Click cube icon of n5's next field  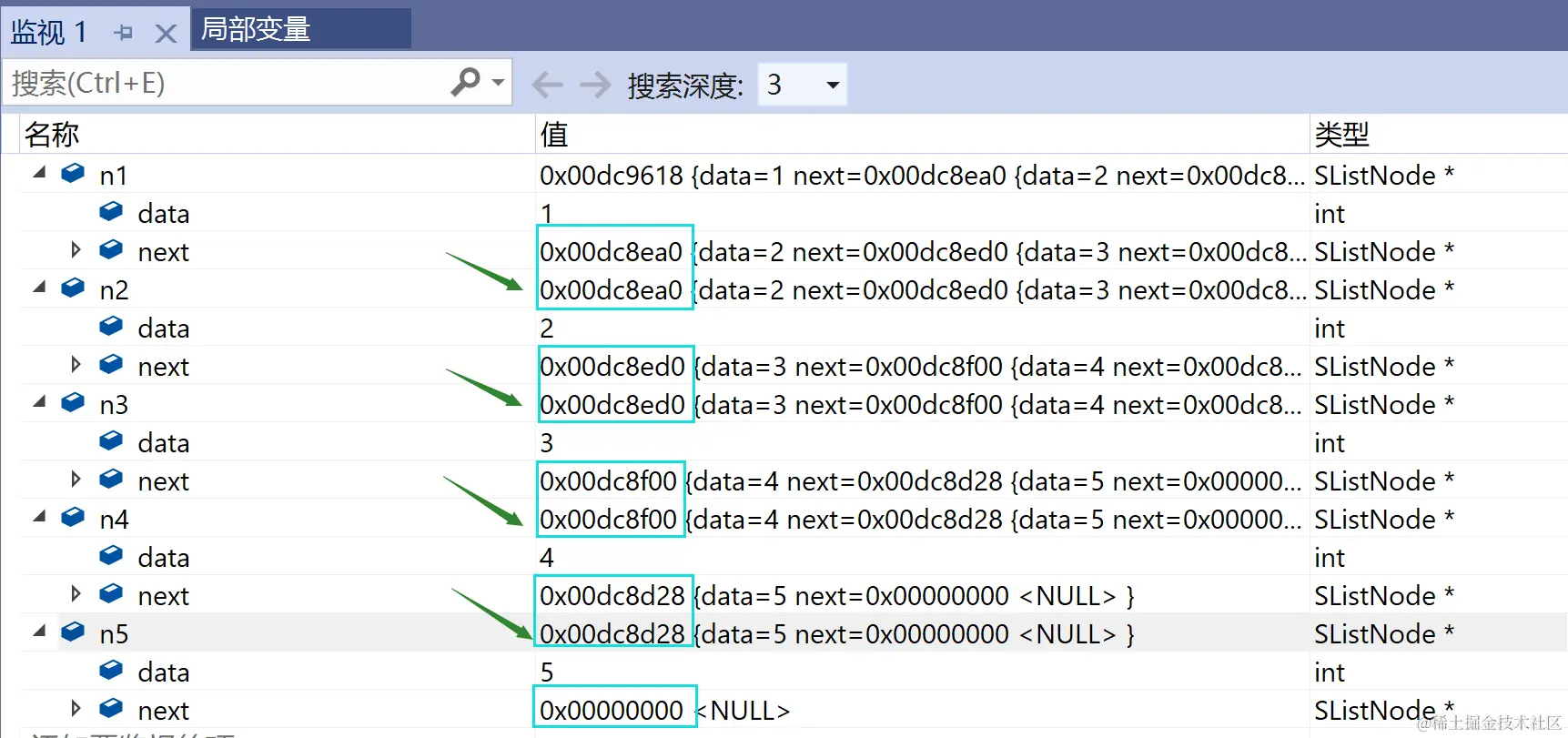(x=111, y=708)
